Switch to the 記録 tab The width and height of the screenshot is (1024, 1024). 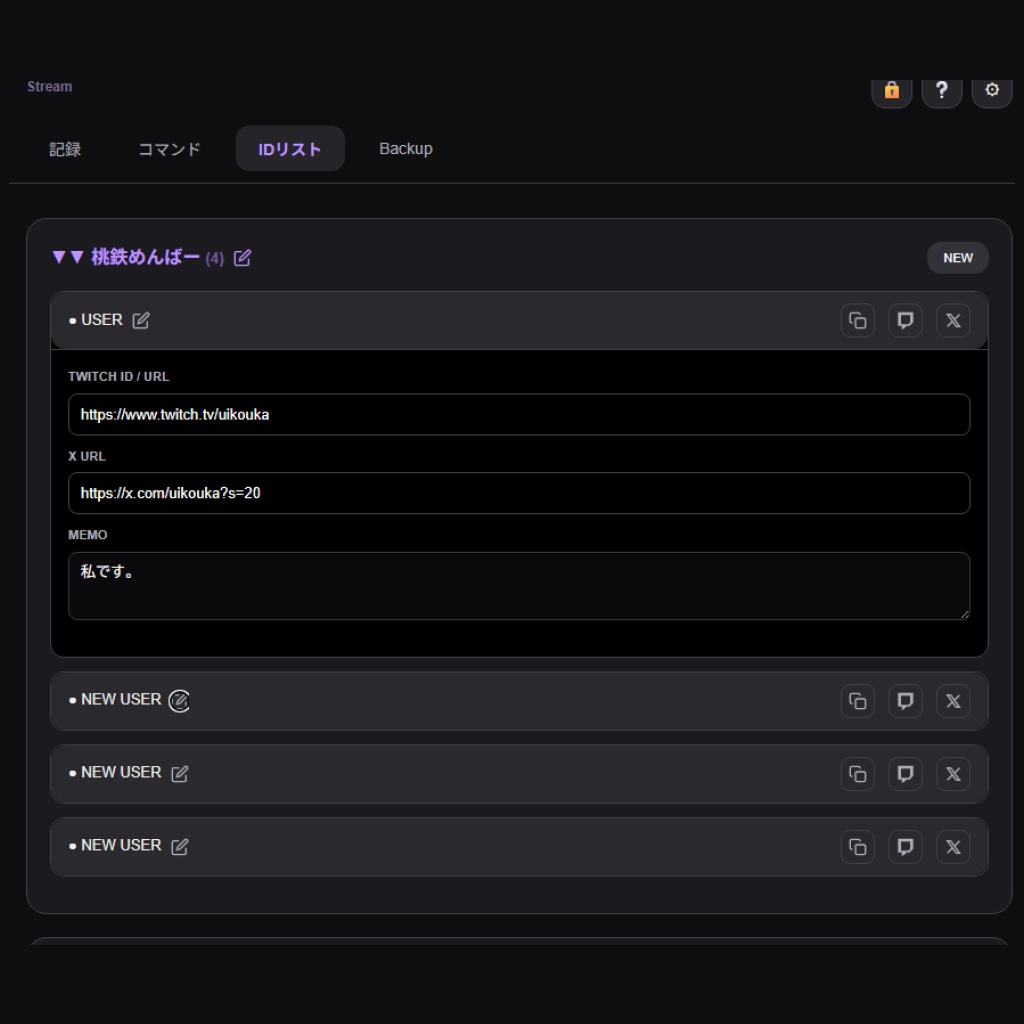click(65, 148)
